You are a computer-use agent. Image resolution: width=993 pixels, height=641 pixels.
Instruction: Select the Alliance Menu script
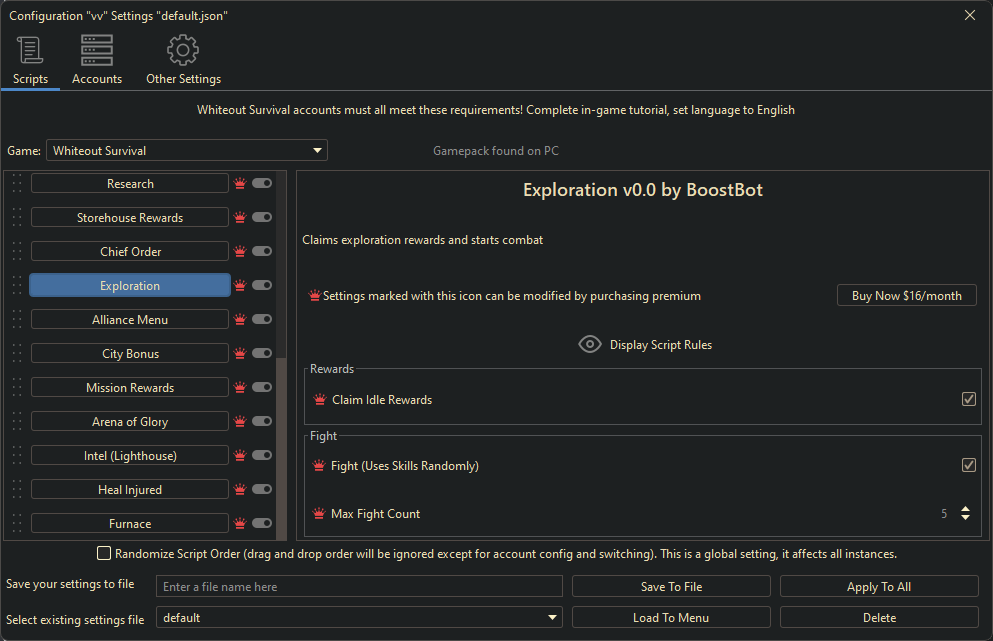point(130,319)
